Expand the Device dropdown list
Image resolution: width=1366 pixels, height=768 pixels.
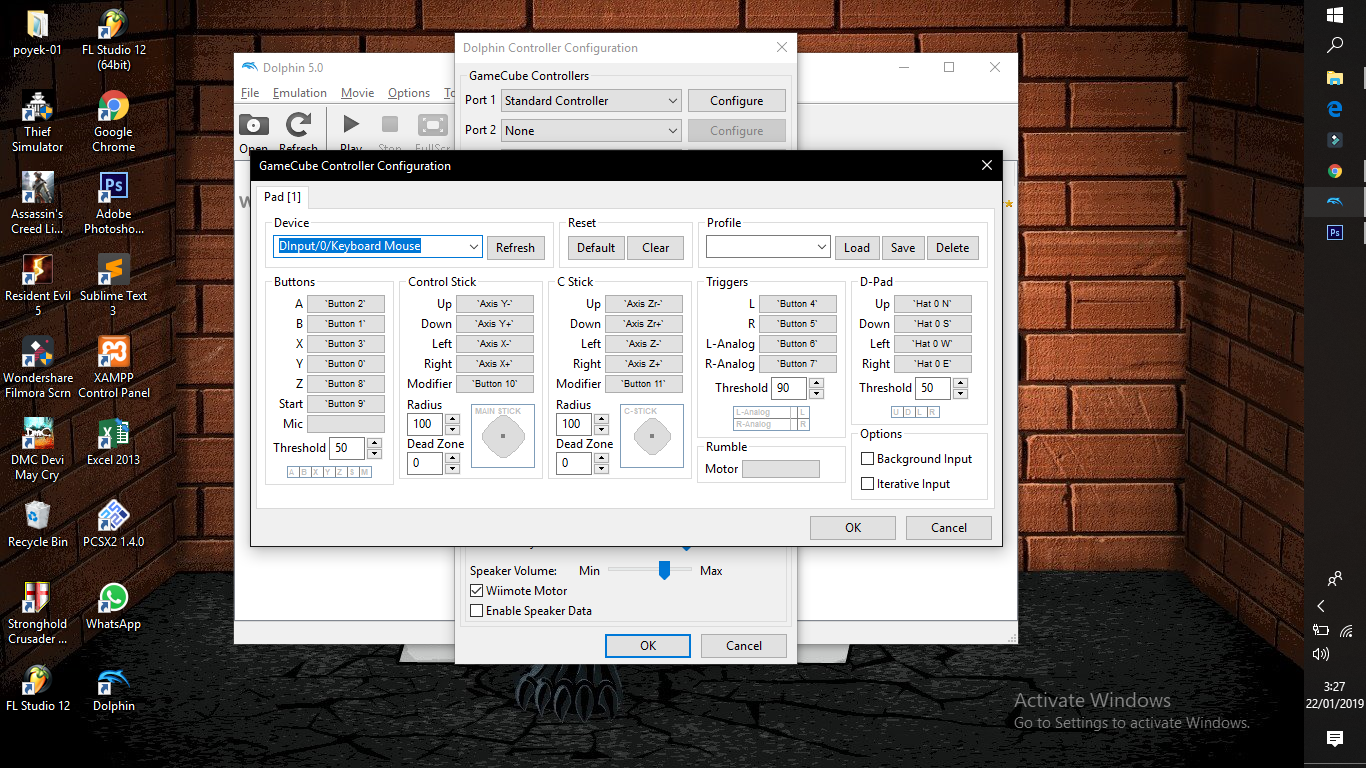[x=473, y=247]
